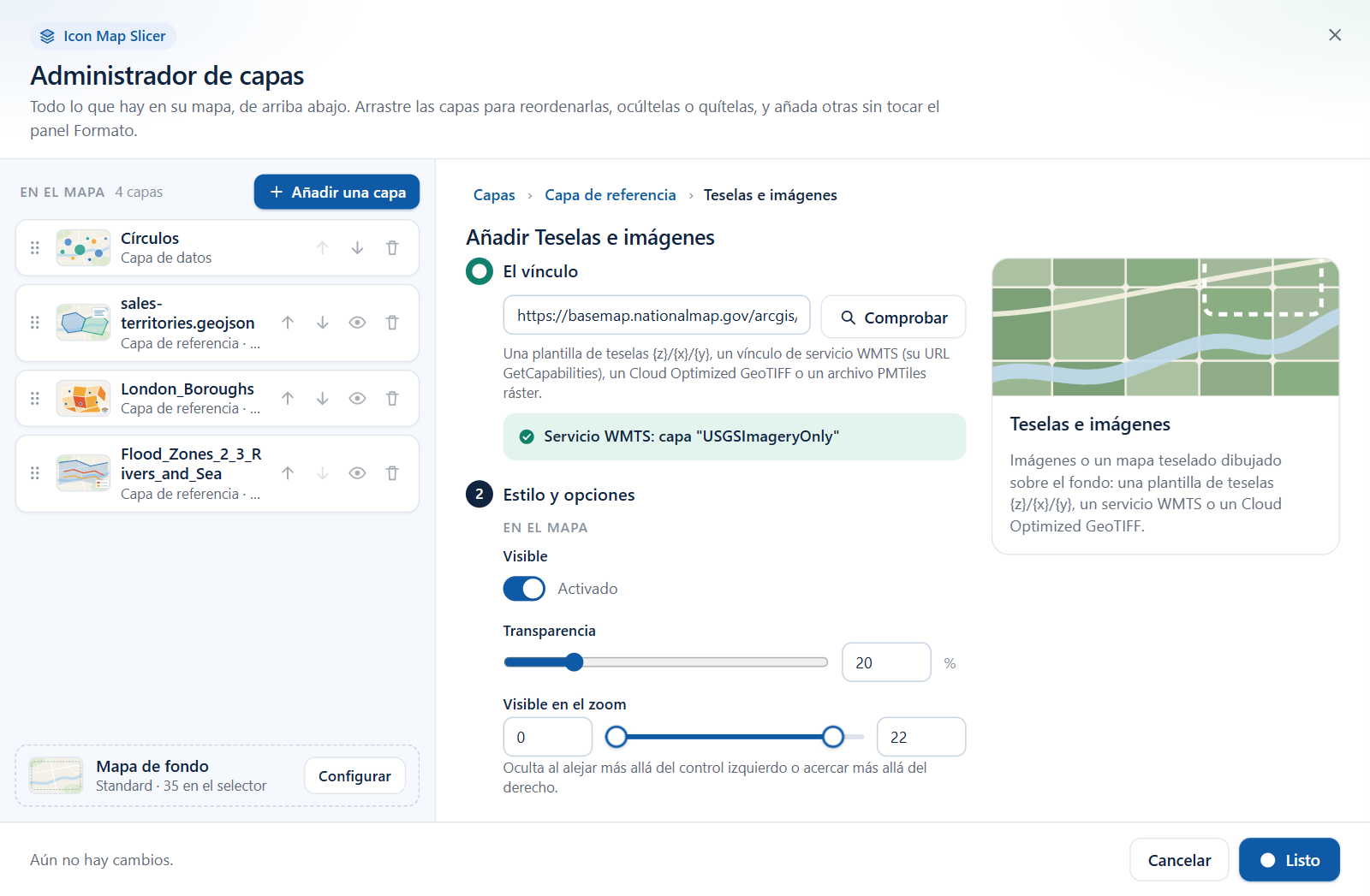This screenshot has height=896, width=1370.
Task: Grab the Círculos layer drag handle
Action: point(35,248)
